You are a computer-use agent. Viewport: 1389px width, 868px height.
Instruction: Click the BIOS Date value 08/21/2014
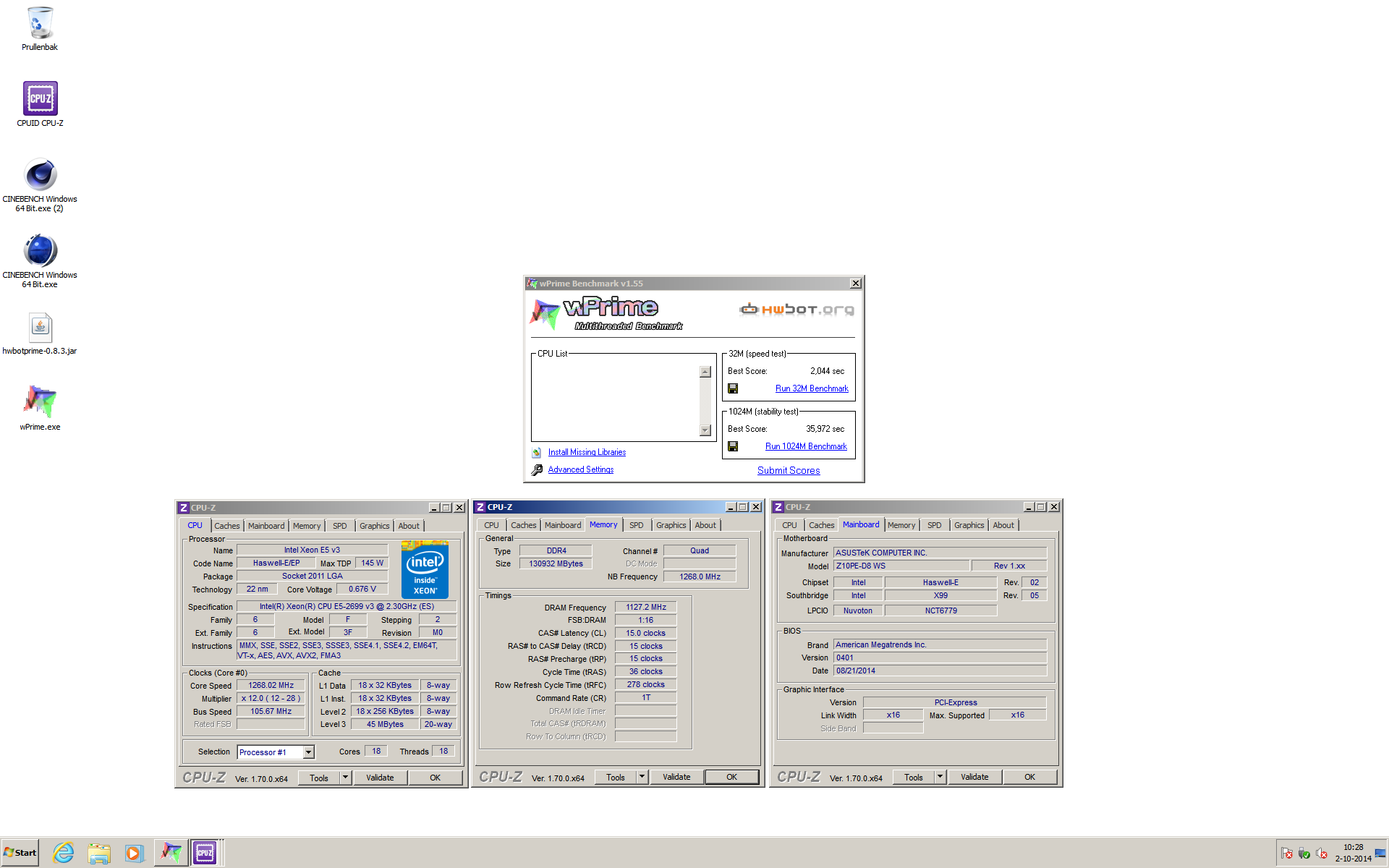pyautogui.click(x=940, y=671)
